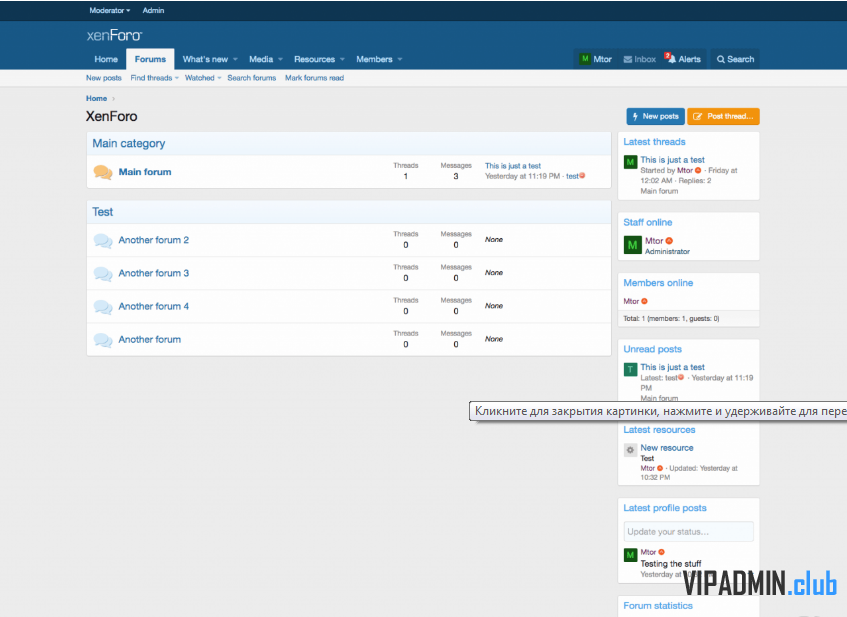
Task: Click Mark forums read
Action: 314,78
